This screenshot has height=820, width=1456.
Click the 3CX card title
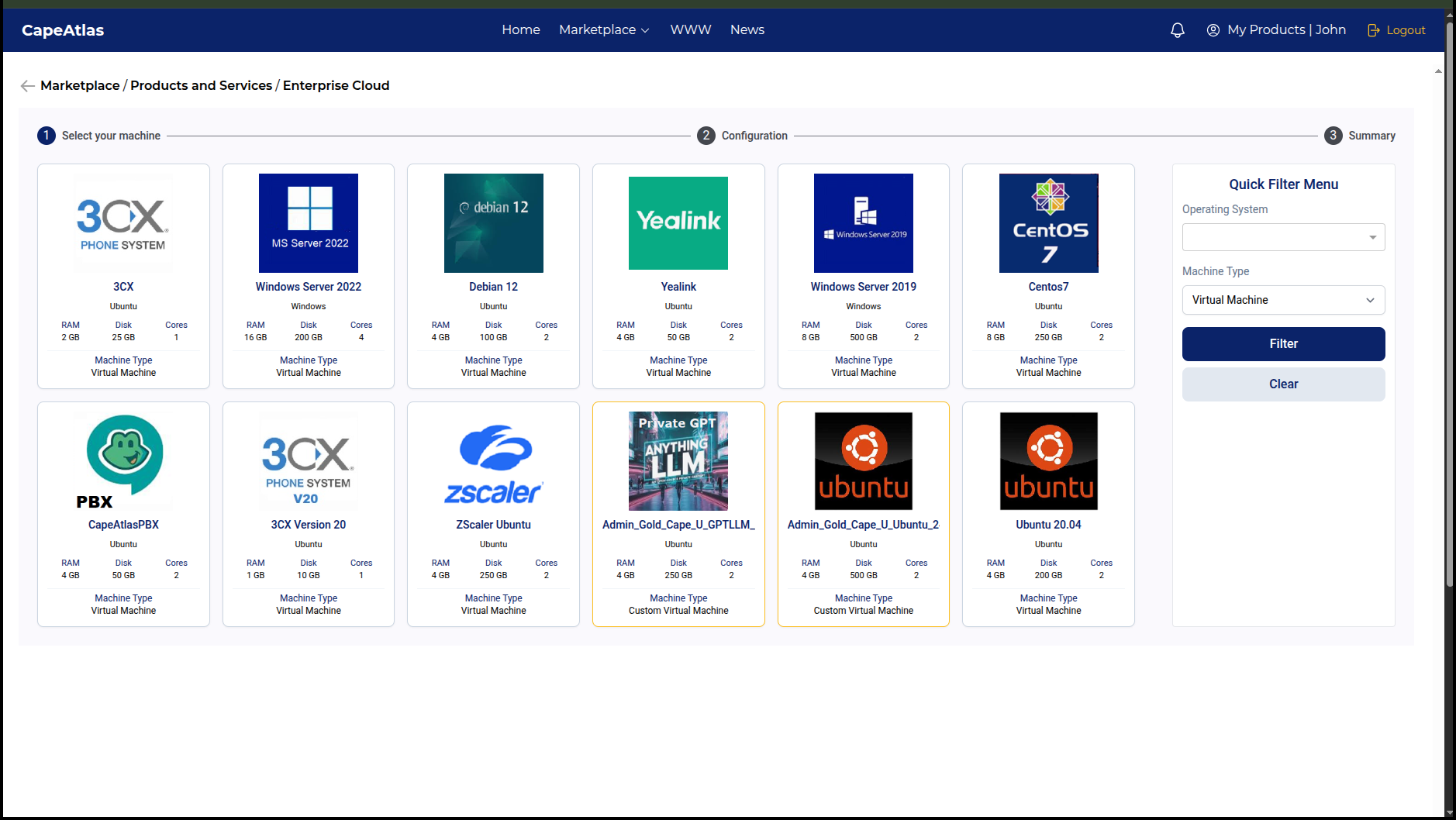[x=123, y=287]
